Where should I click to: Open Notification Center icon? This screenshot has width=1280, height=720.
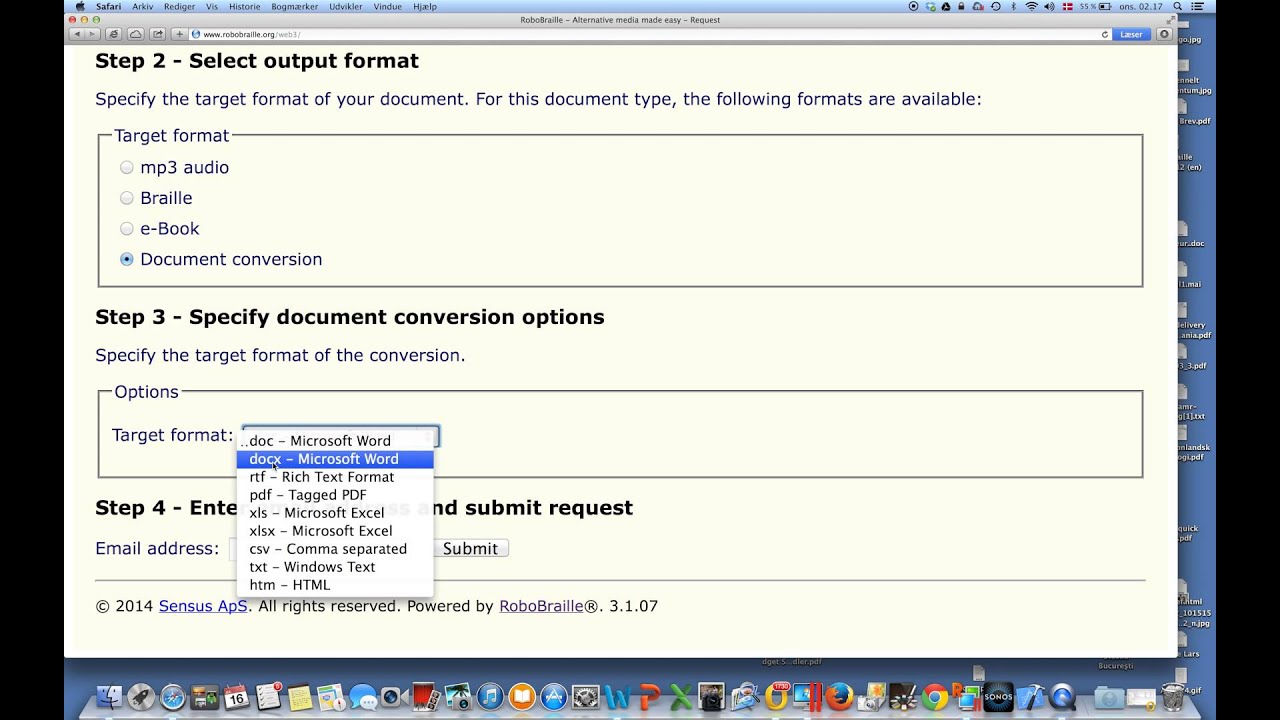[x=1197, y=6]
